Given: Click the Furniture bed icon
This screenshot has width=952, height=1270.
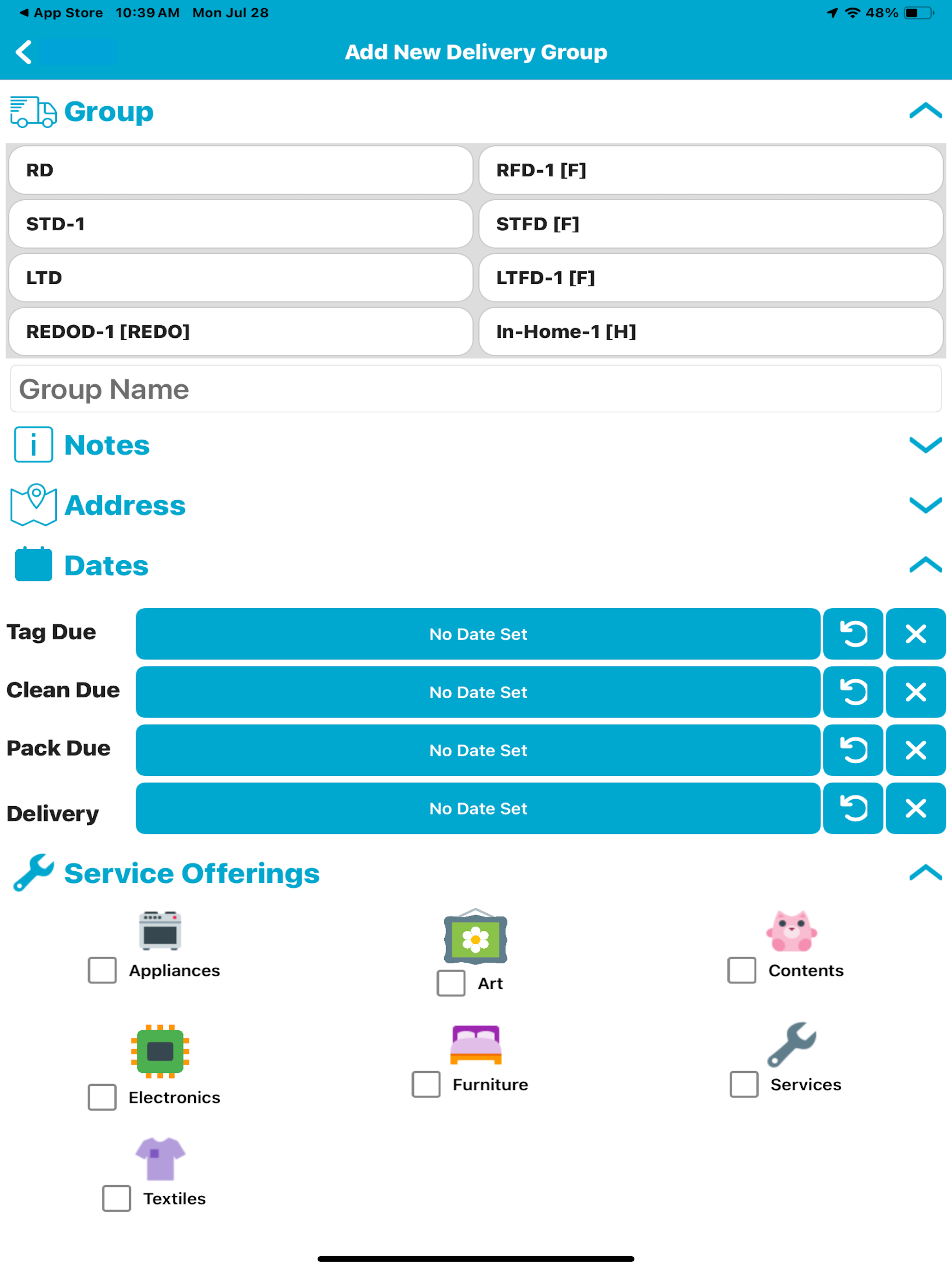Looking at the screenshot, I should click(x=476, y=1044).
